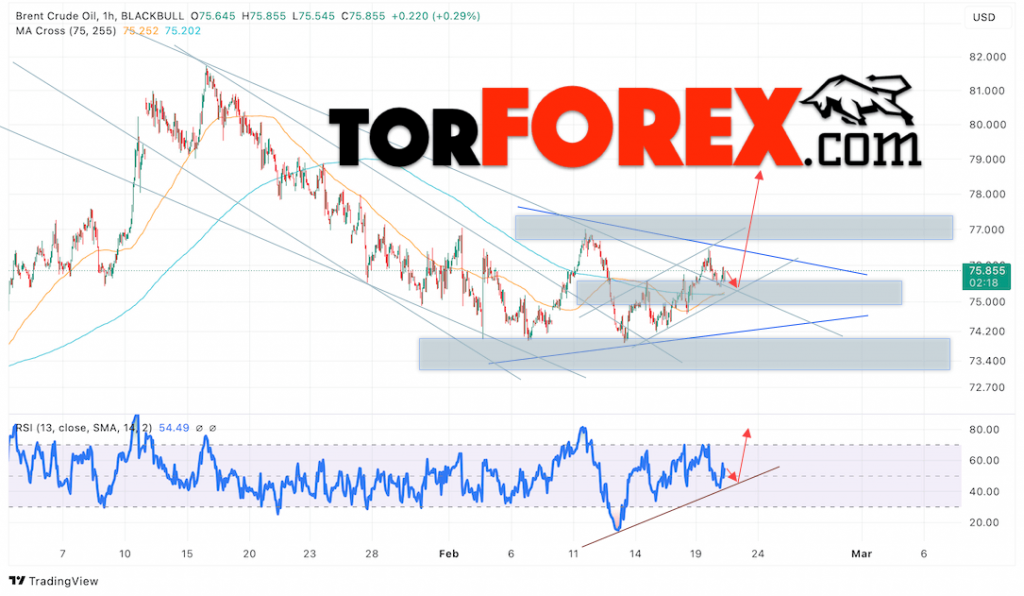1024x596 pixels.
Task: Click the RSI value 54.49
Action: [x=172, y=427]
